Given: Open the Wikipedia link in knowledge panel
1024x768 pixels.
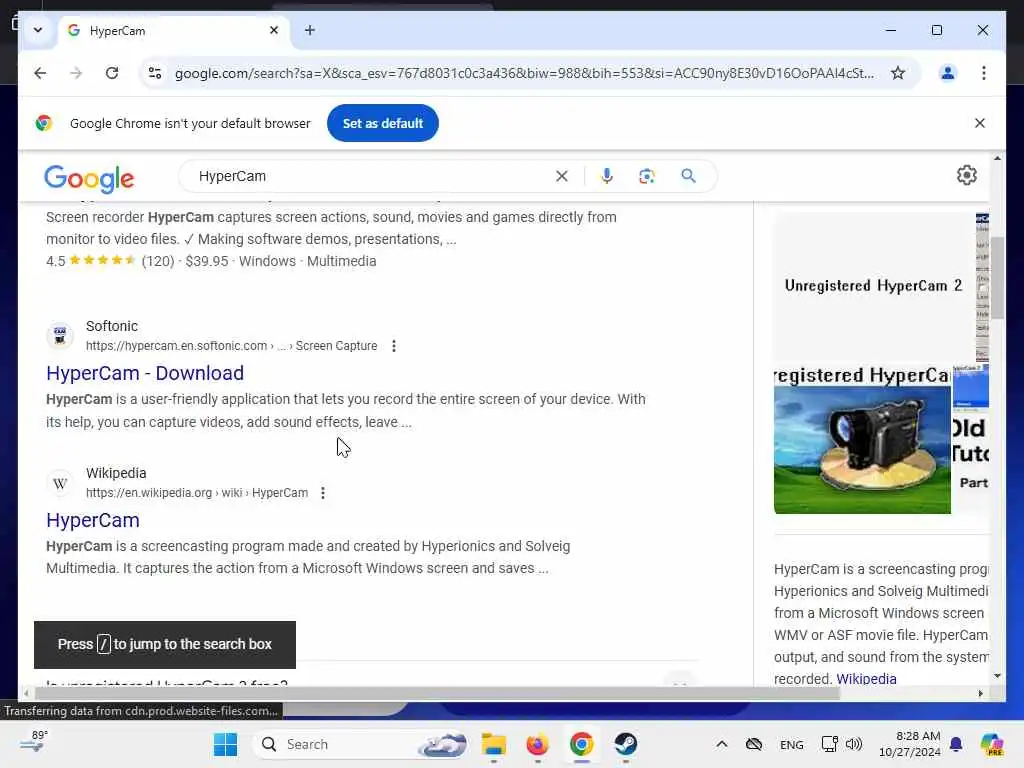Looking at the screenshot, I should pos(866,679).
